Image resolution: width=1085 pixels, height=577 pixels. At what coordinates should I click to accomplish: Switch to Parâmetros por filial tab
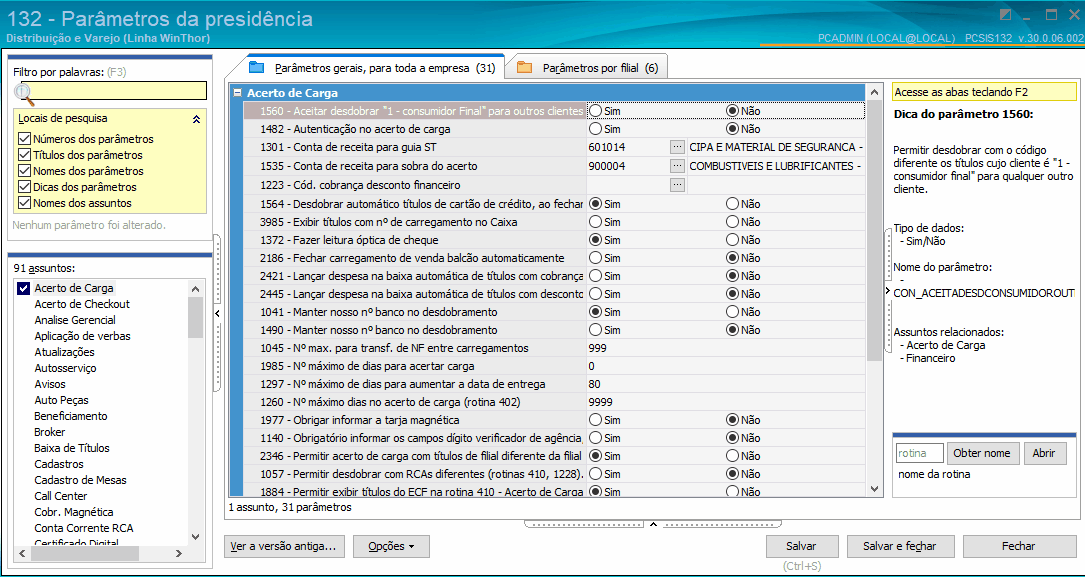[587, 68]
